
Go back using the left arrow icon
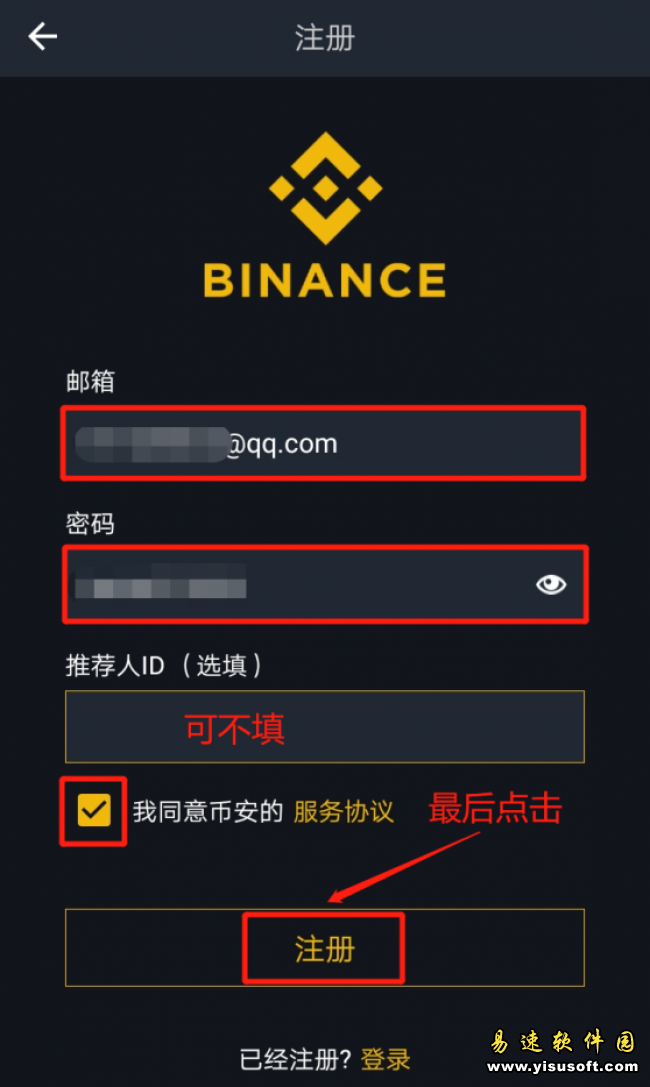pyautogui.click(x=42, y=37)
